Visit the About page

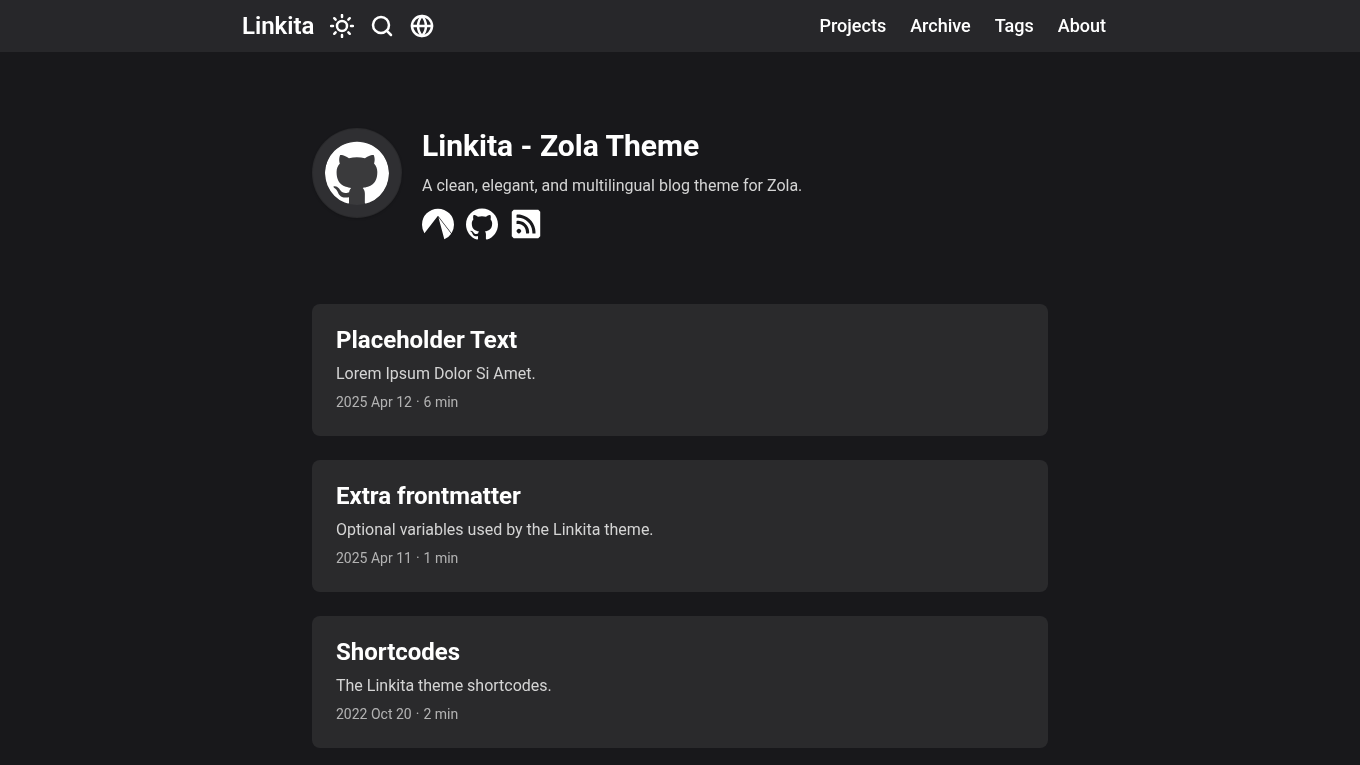coord(1081,26)
